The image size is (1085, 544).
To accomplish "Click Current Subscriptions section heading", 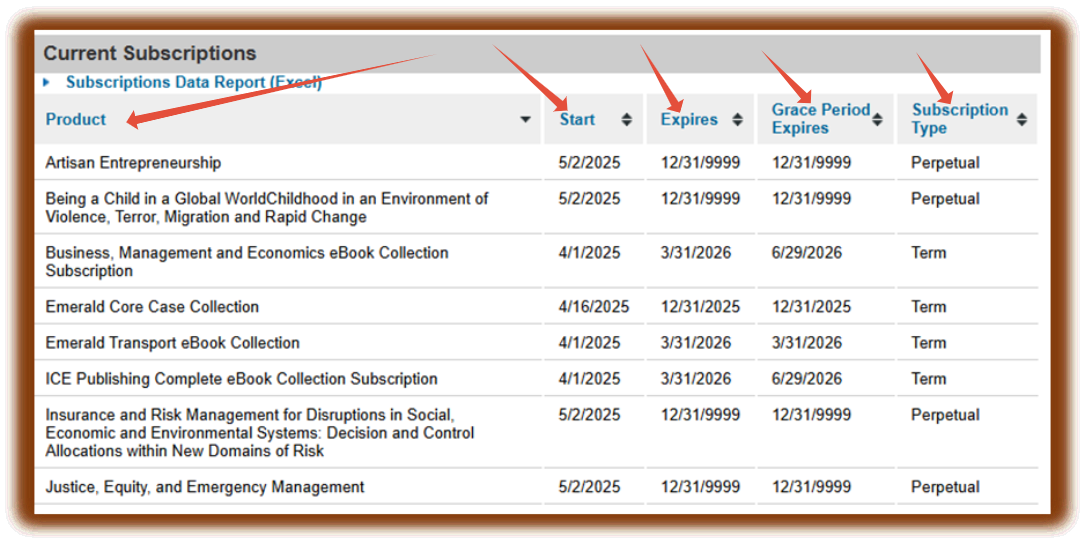I will [150, 53].
